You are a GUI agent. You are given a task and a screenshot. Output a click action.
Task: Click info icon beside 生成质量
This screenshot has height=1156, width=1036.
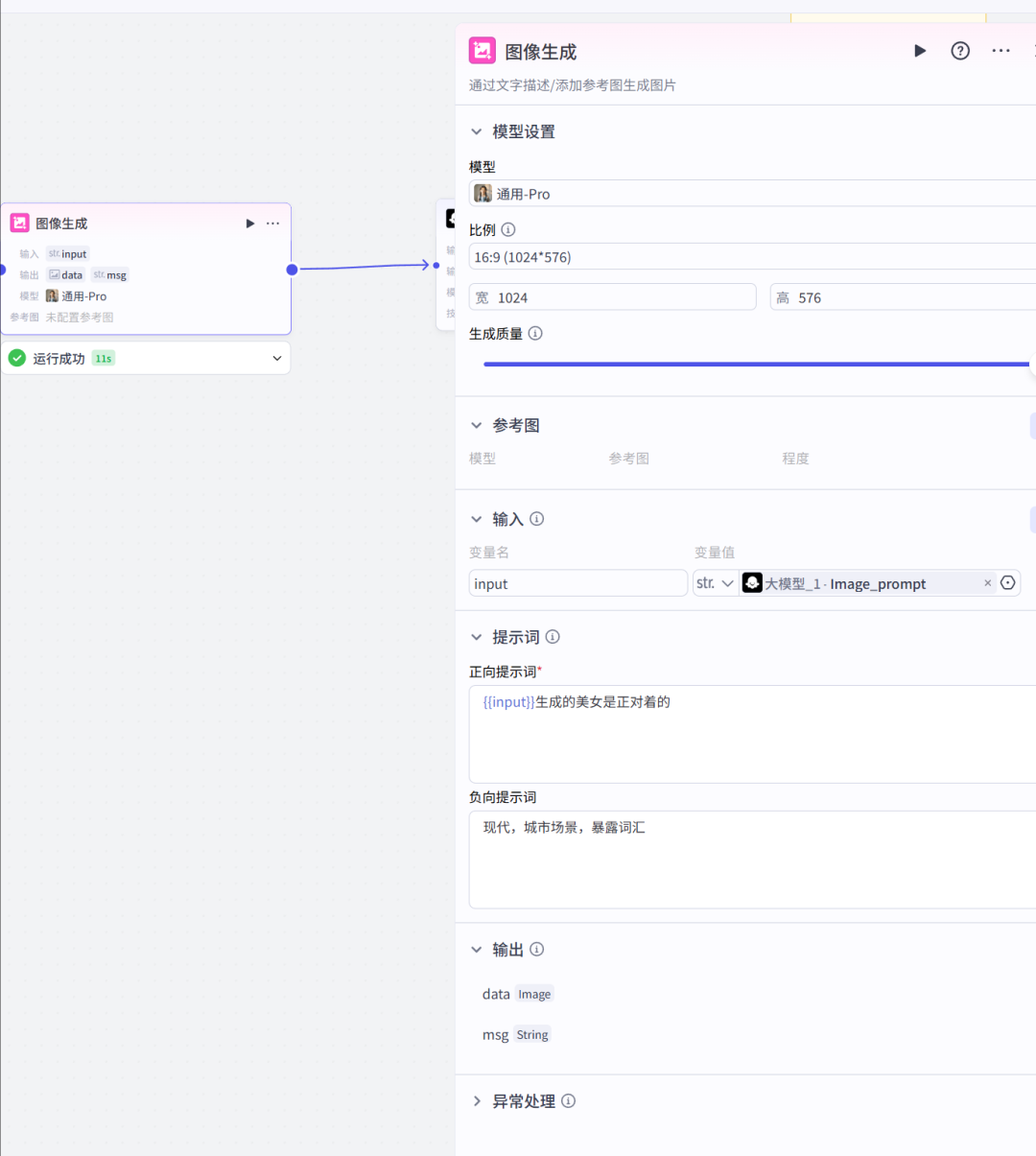tap(535, 334)
